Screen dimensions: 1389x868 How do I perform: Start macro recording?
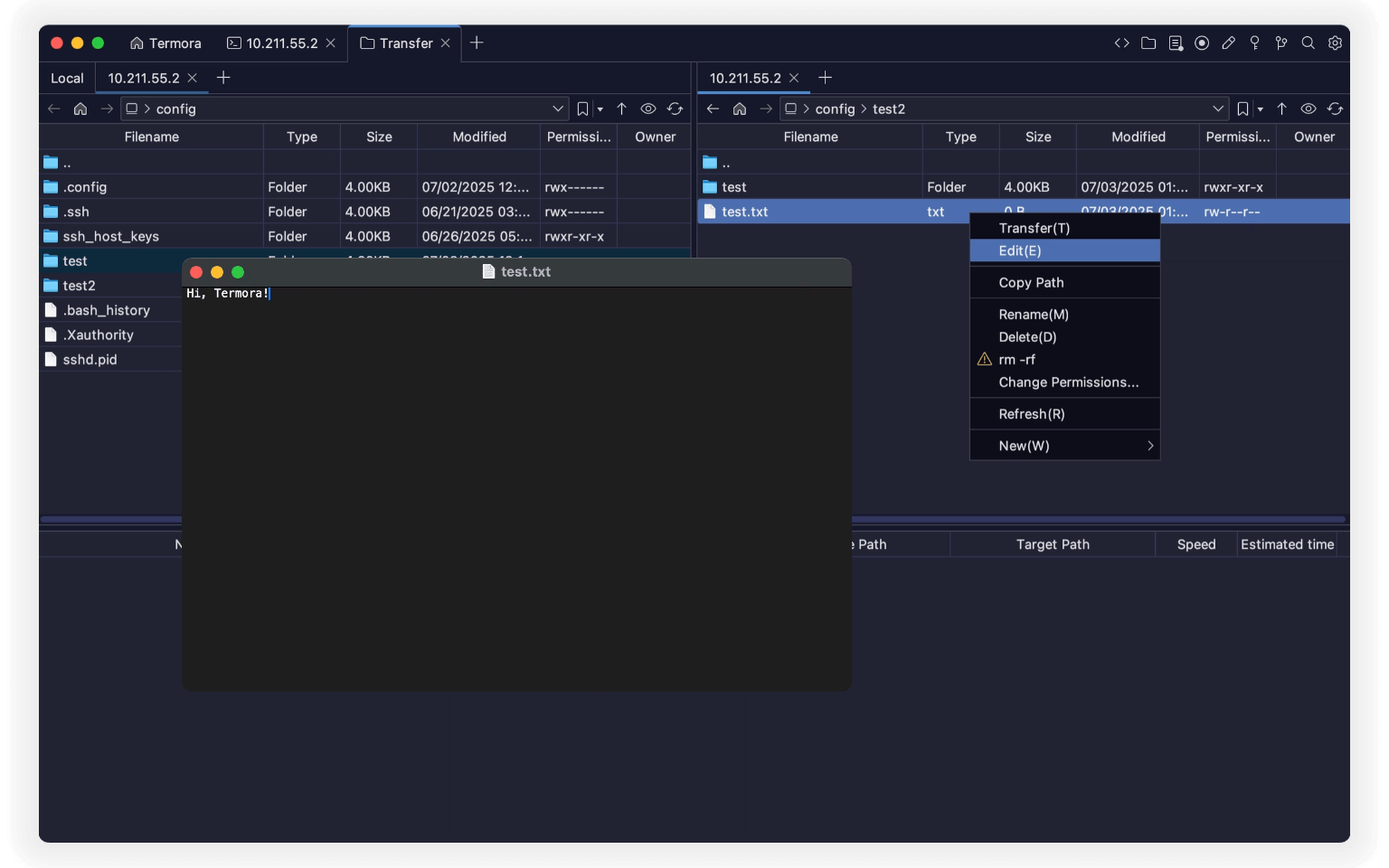click(1202, 42)
